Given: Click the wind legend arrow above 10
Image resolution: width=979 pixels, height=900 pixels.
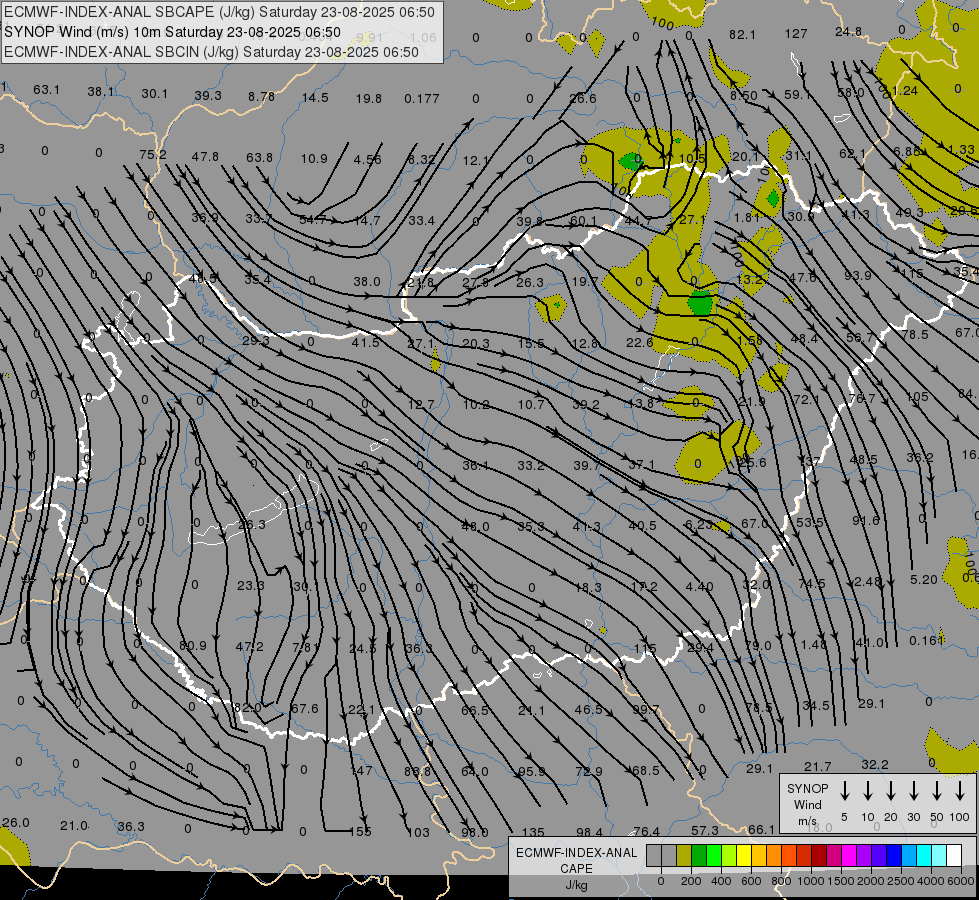Looking at the screenshot, I should coord(867,791).
